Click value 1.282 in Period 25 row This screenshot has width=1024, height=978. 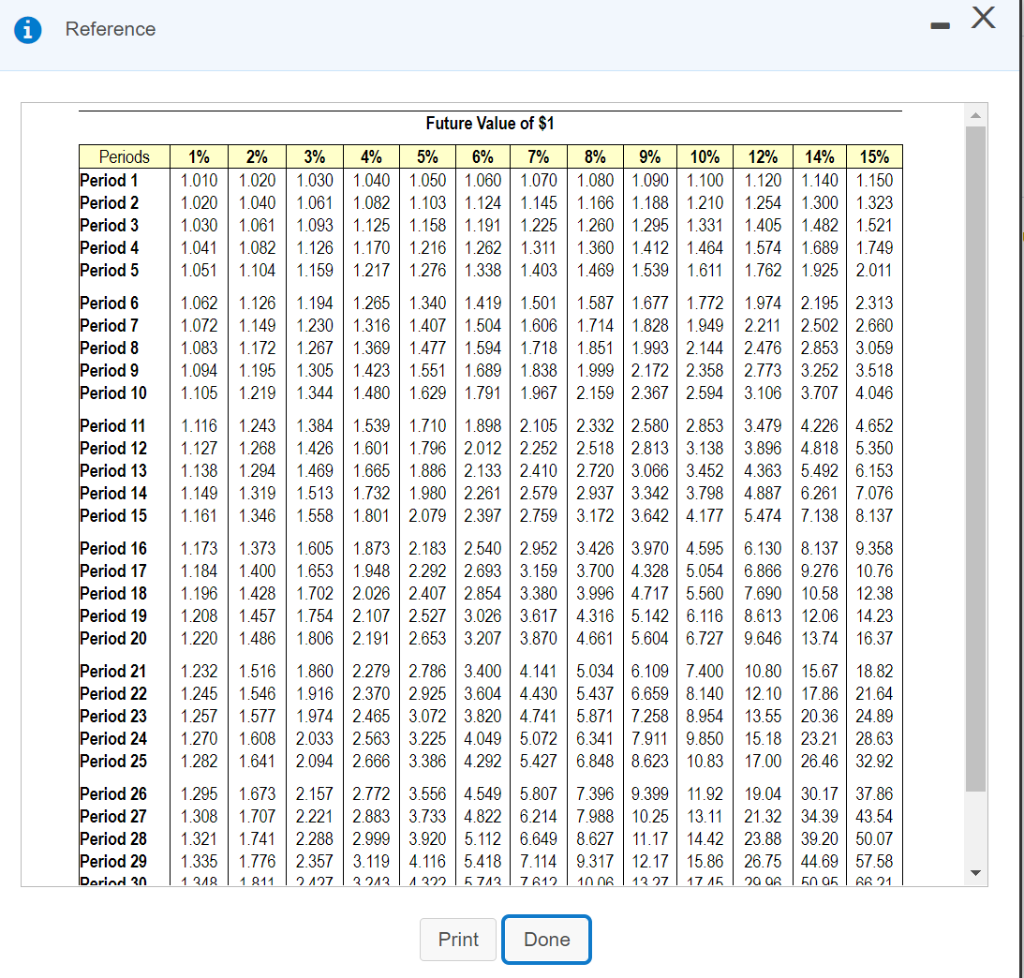click(x=199, y=761)
